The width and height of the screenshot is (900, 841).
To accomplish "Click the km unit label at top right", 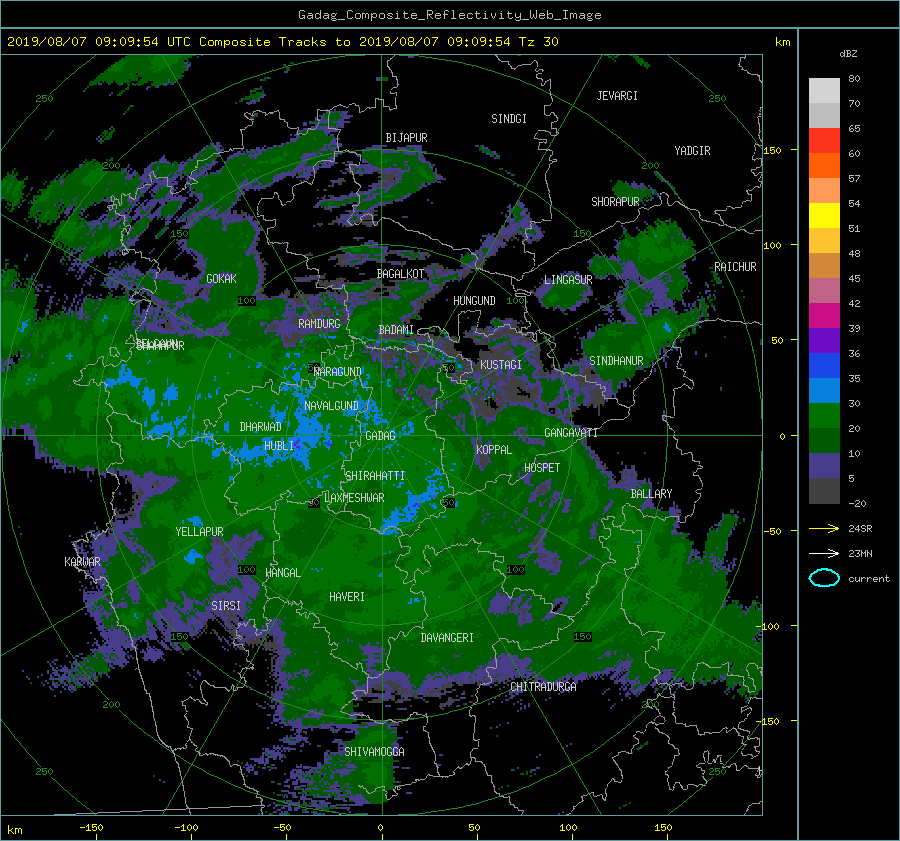I will (782, 42).
